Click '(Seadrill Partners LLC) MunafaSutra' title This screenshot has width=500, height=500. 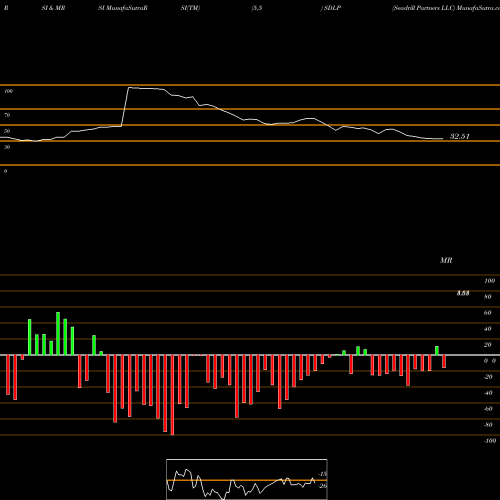pyautogui.click(x=446, y=8)
